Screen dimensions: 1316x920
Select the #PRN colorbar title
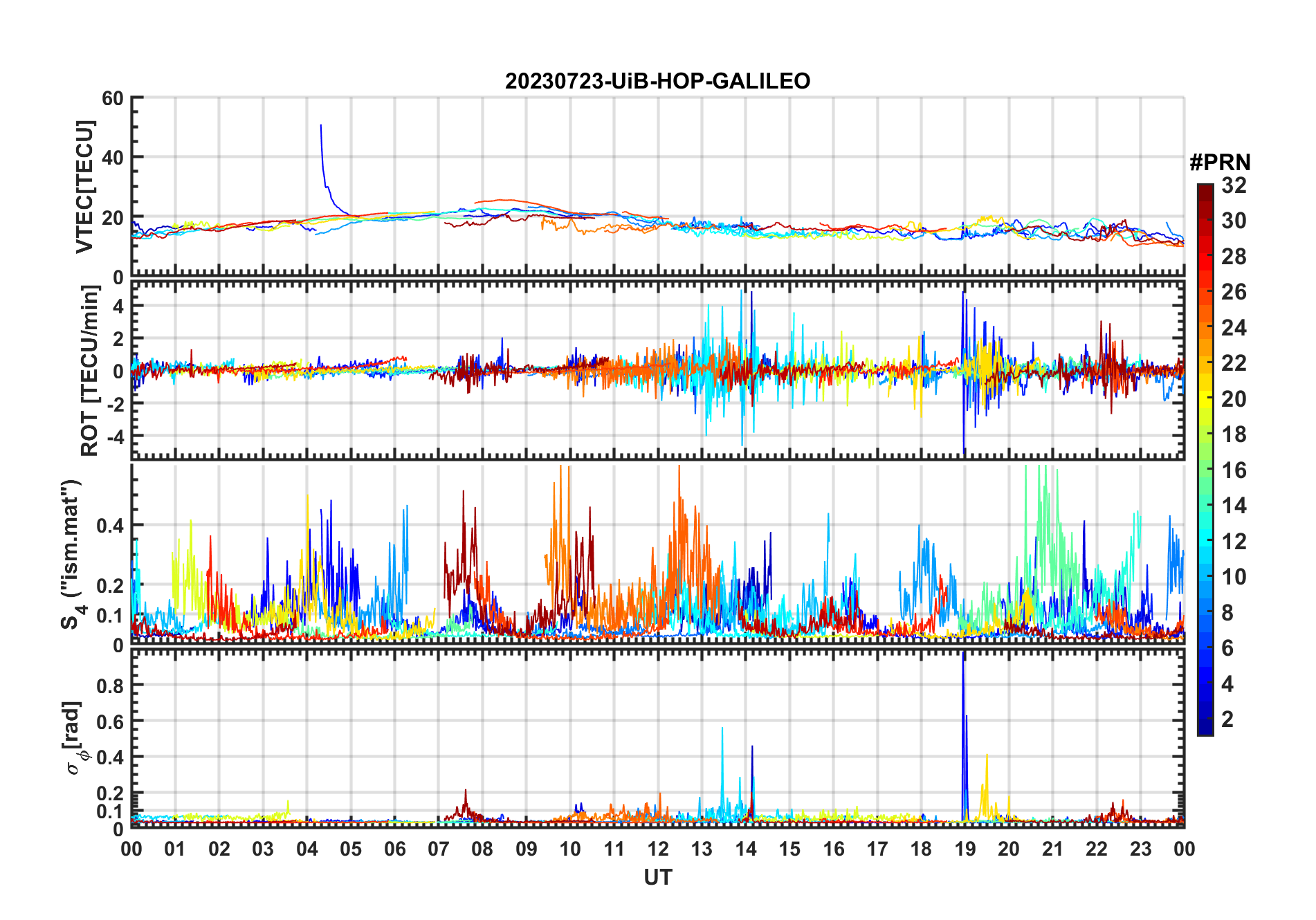pos(1220,163)
